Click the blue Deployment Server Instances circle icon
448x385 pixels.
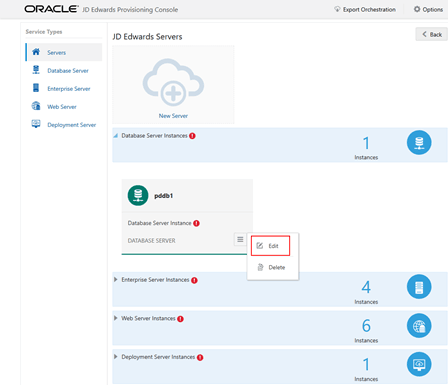(419, 364)
